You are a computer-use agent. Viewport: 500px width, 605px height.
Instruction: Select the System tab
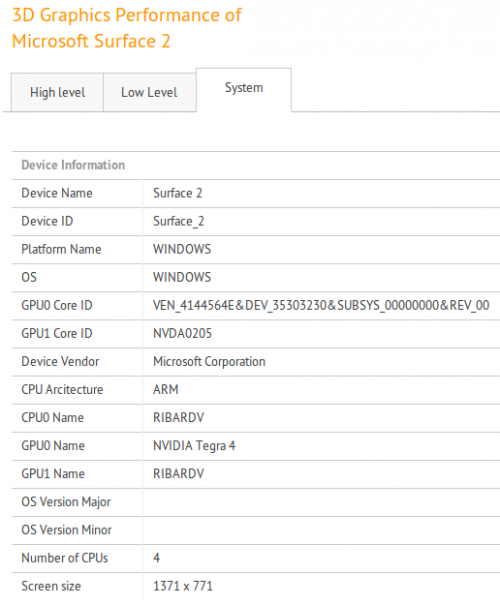tap(244, 88)
